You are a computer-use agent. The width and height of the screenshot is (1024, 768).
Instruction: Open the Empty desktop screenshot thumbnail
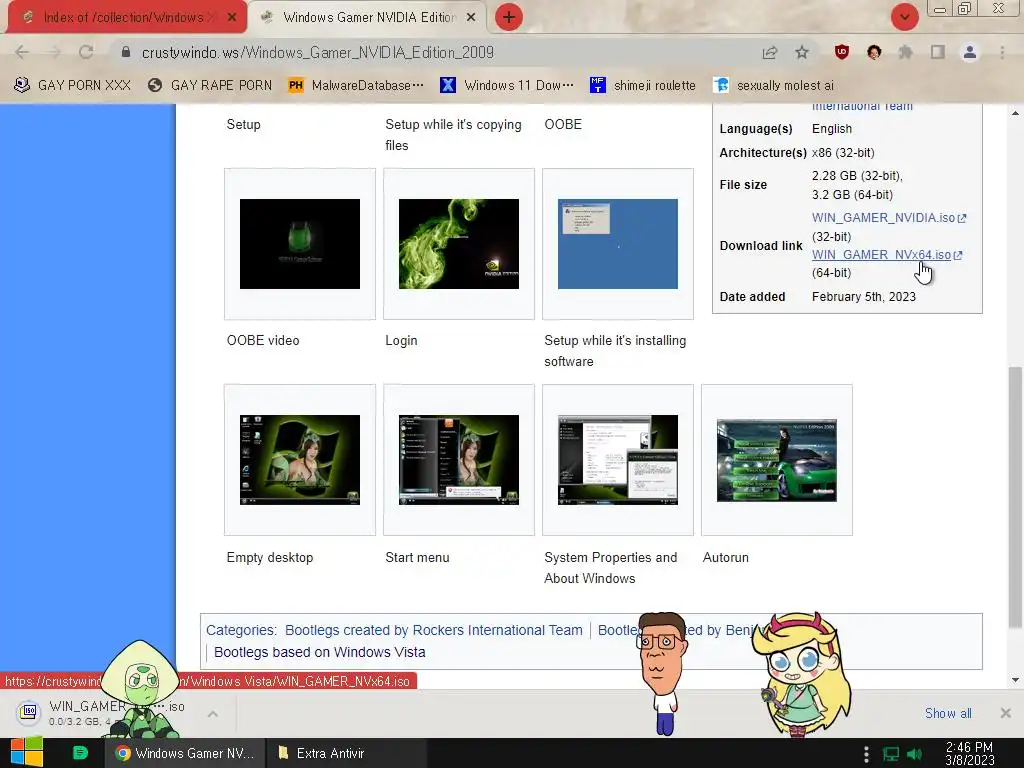300,460
